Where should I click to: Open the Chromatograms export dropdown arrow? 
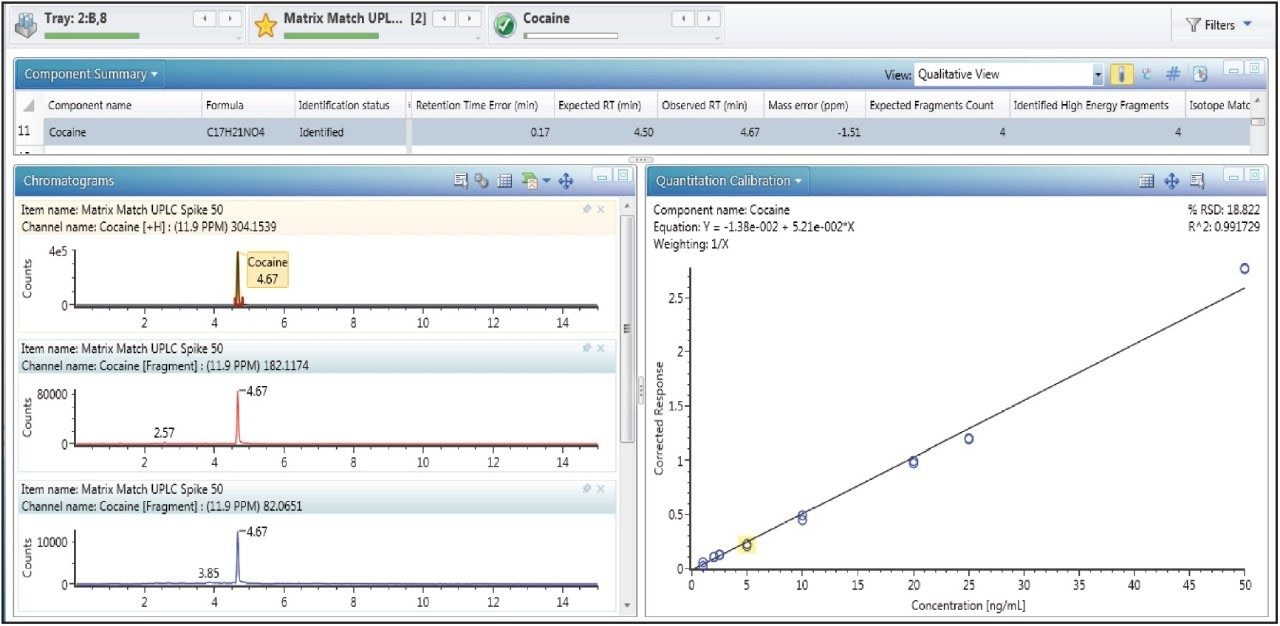pyautogui.click(x=546, y=181)
